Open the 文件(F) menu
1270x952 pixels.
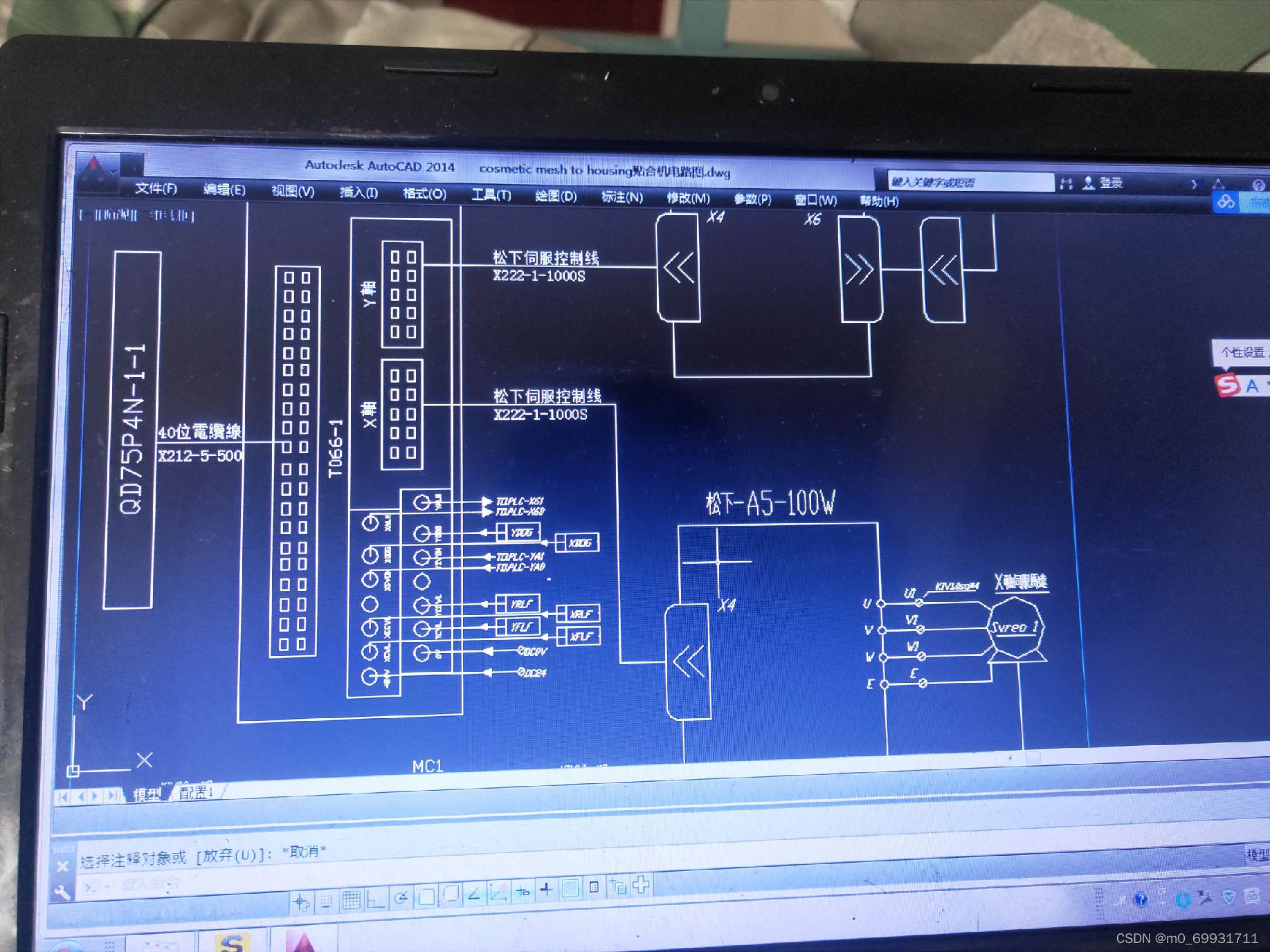click(156, 189)
